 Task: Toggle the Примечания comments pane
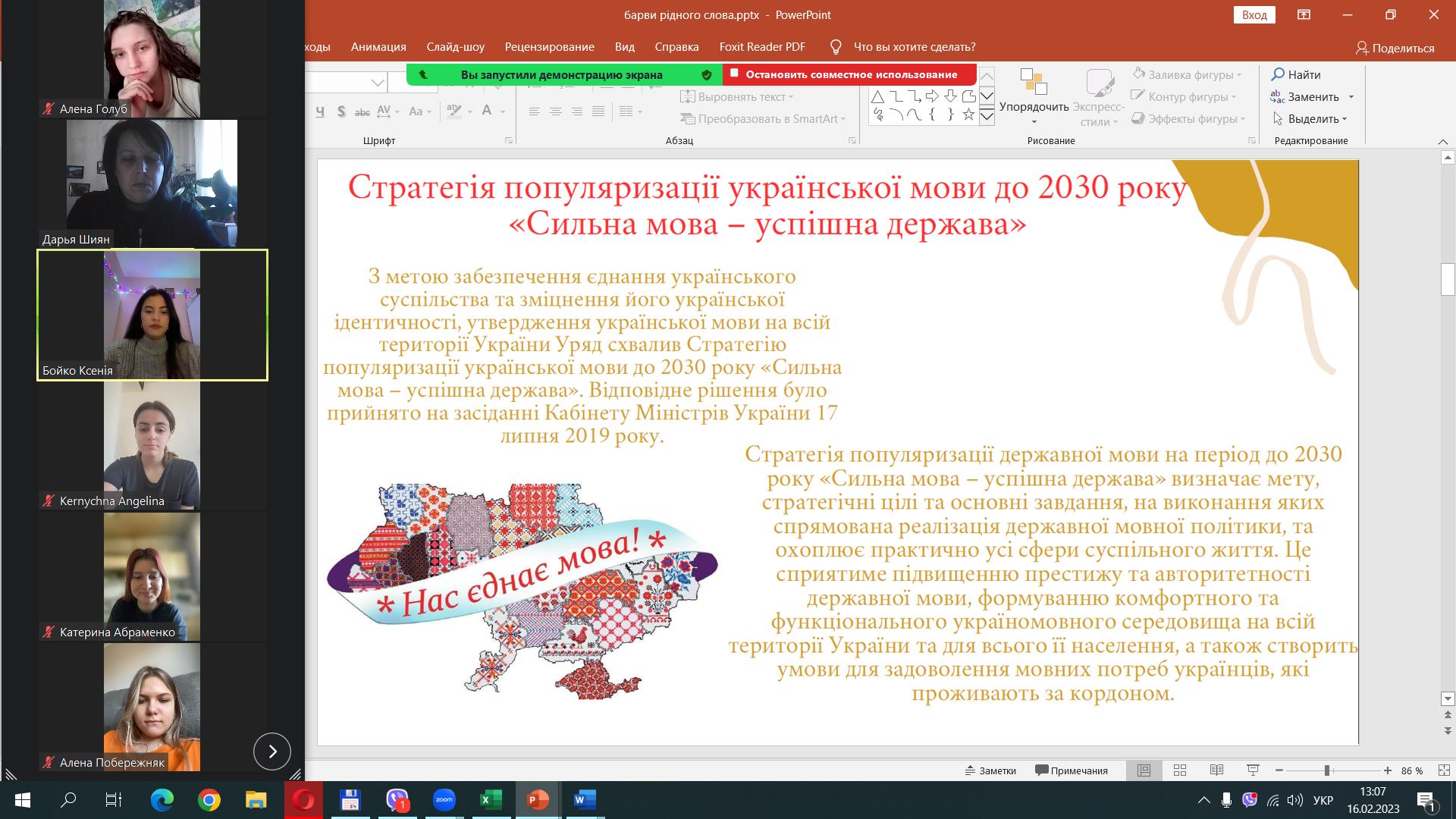click(x=1072, y=770)
